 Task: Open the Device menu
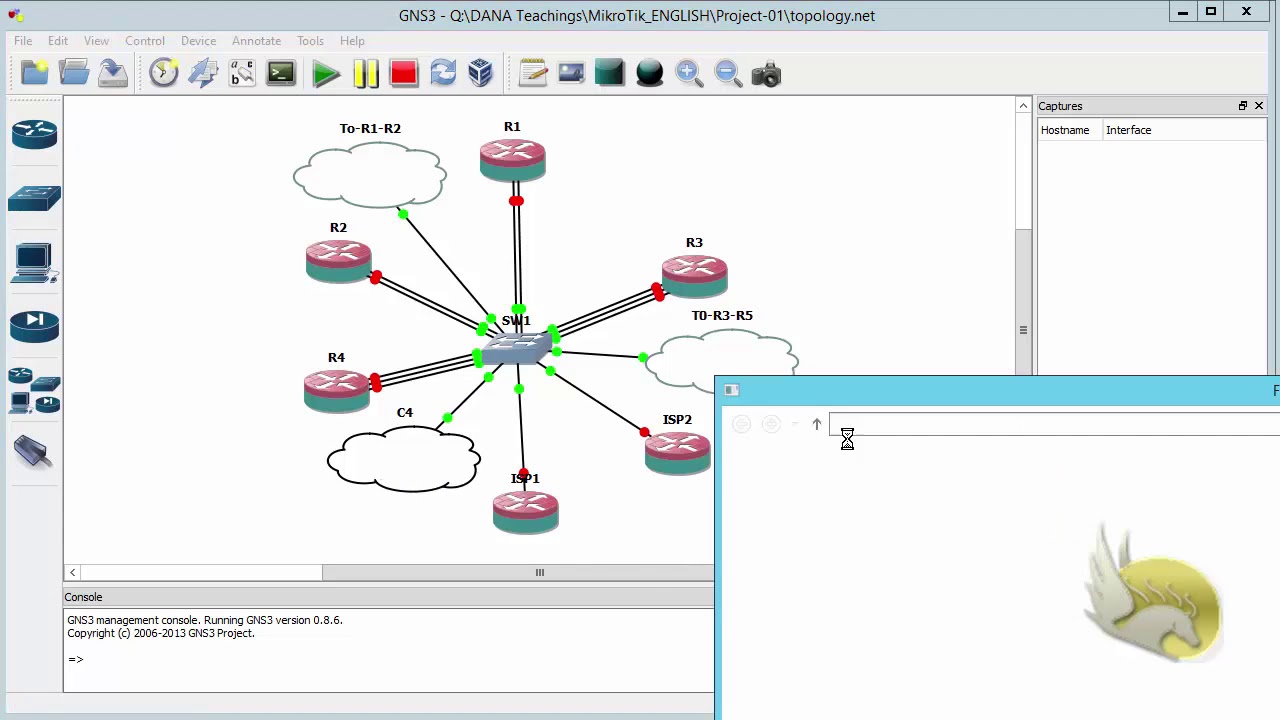point(198,41)
